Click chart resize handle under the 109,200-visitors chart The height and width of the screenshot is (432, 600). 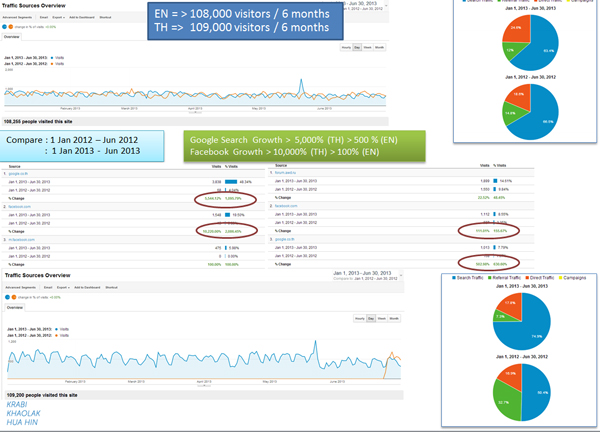tap(204, 386)
